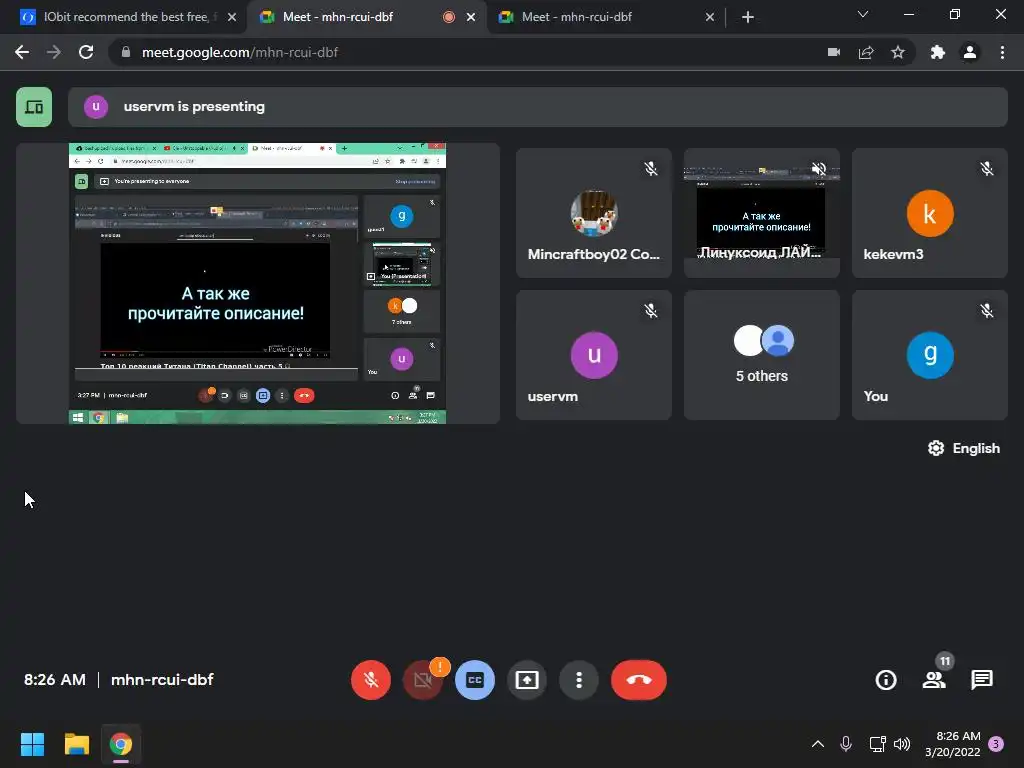Select the You participant tile
This screenshot has height=768, width=1024.
tap(929, 355)
